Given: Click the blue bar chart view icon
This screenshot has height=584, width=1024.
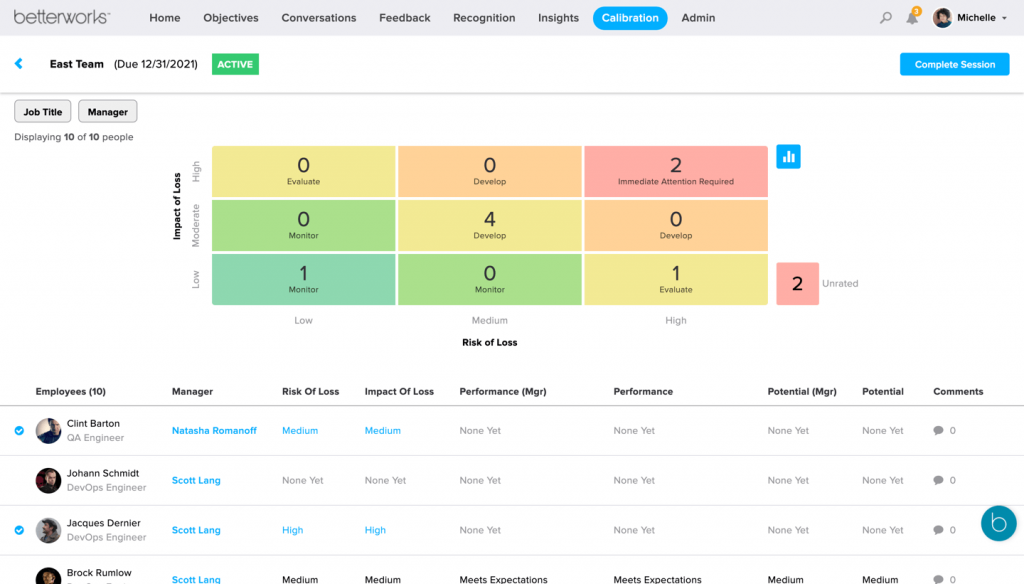Looking at the screenshot, I should [788, 156].
